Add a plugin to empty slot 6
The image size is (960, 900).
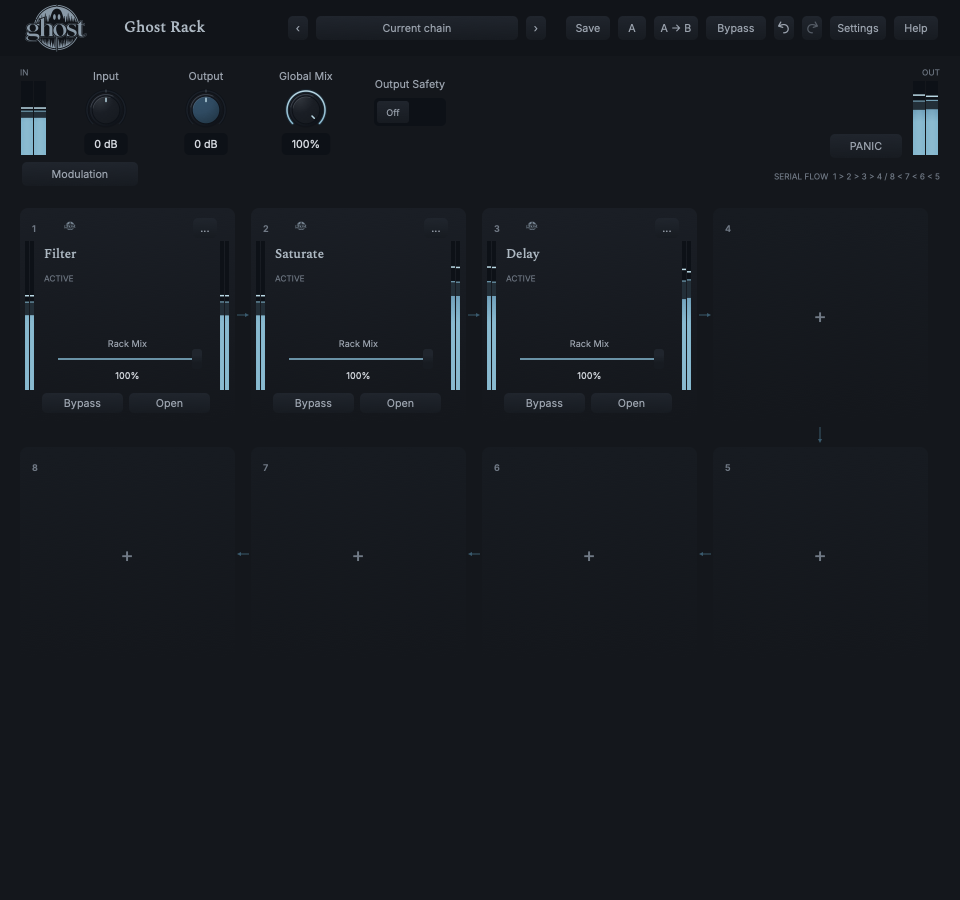pyautogui.click(x=589, y=556)
